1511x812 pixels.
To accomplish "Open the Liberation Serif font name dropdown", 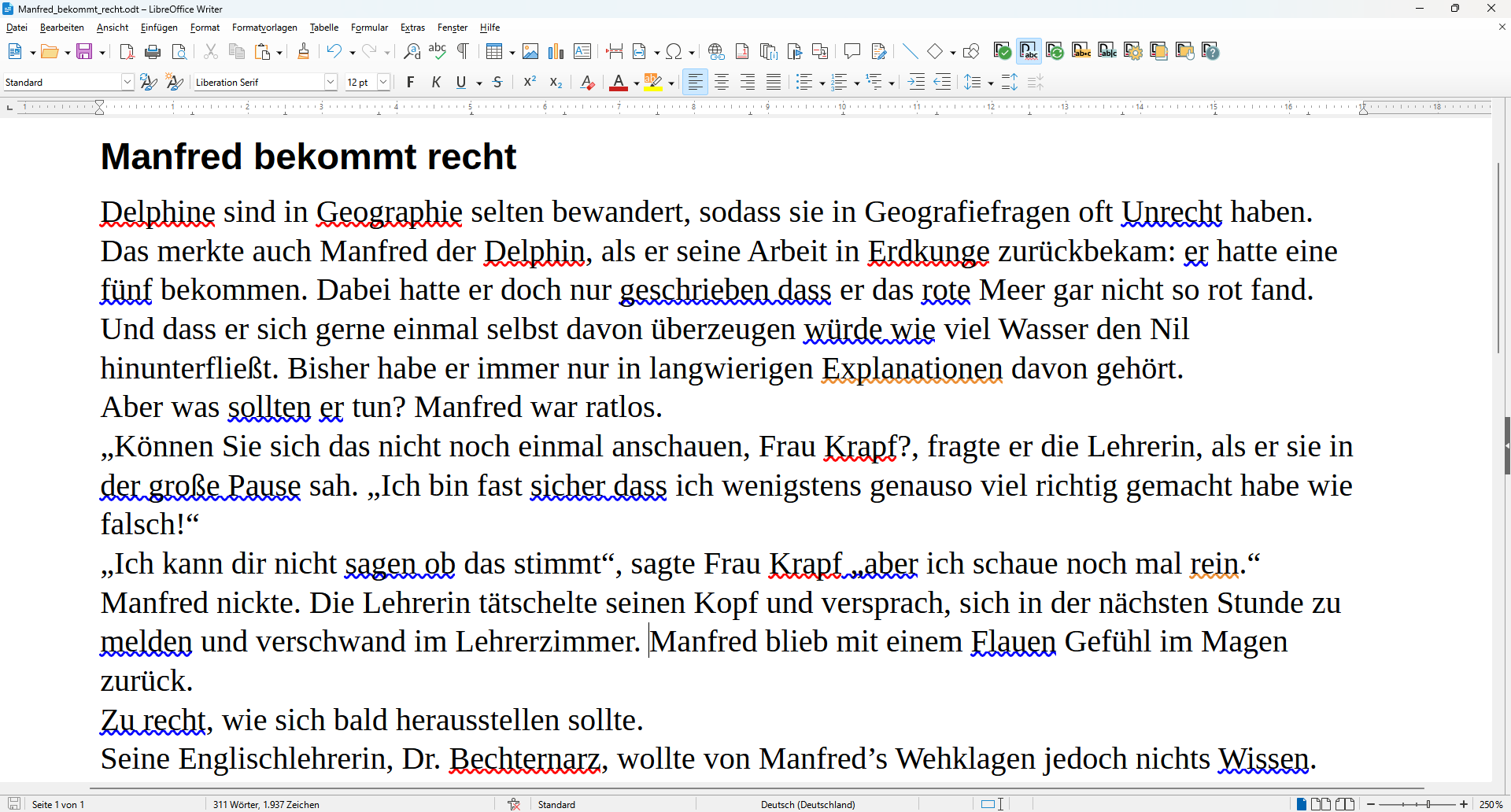I will coord(331,82).
